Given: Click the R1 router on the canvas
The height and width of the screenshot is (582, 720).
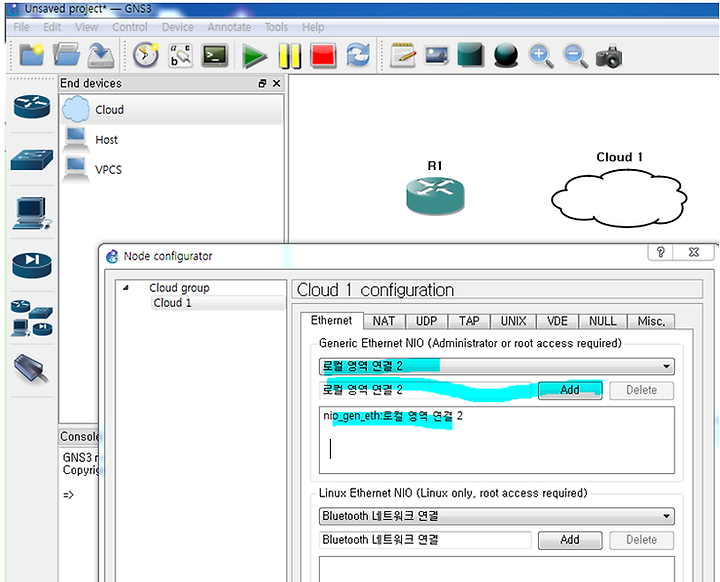Looking at the screenshot, I should pos(435,195).
